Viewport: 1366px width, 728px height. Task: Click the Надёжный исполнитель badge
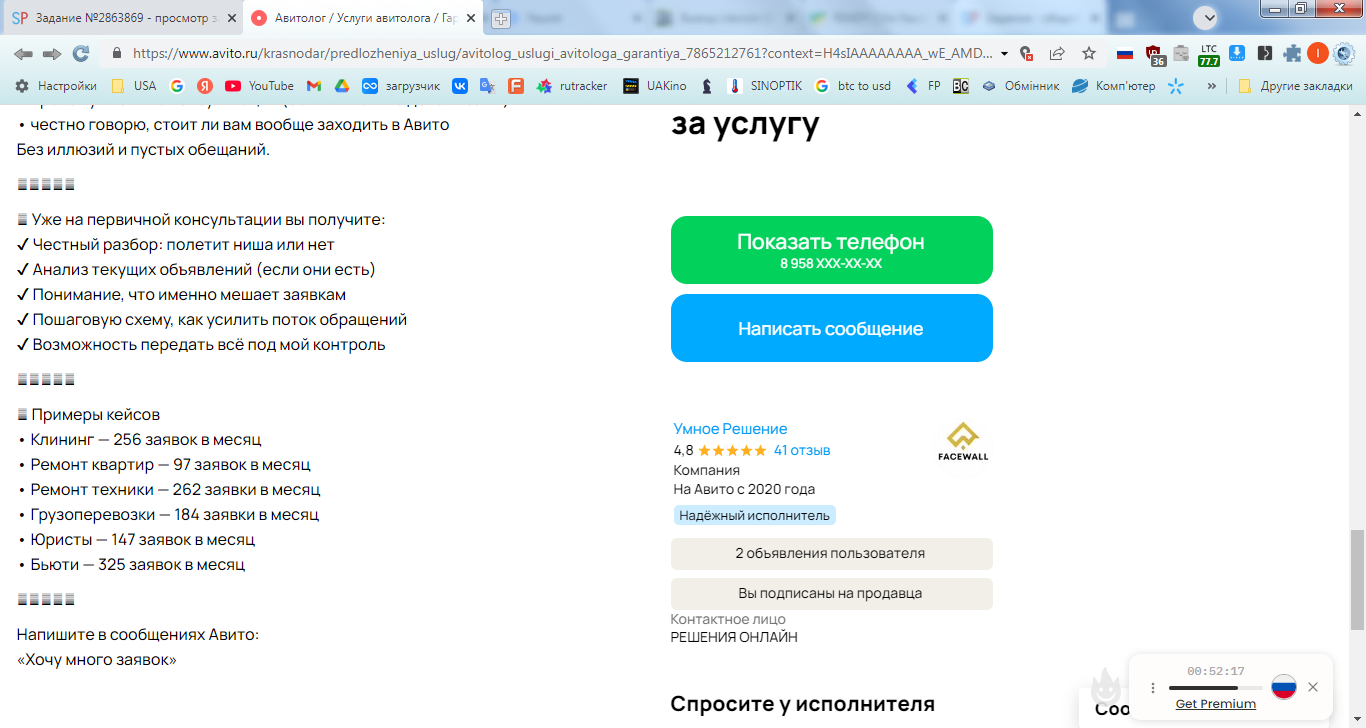[x=754, y=515]
